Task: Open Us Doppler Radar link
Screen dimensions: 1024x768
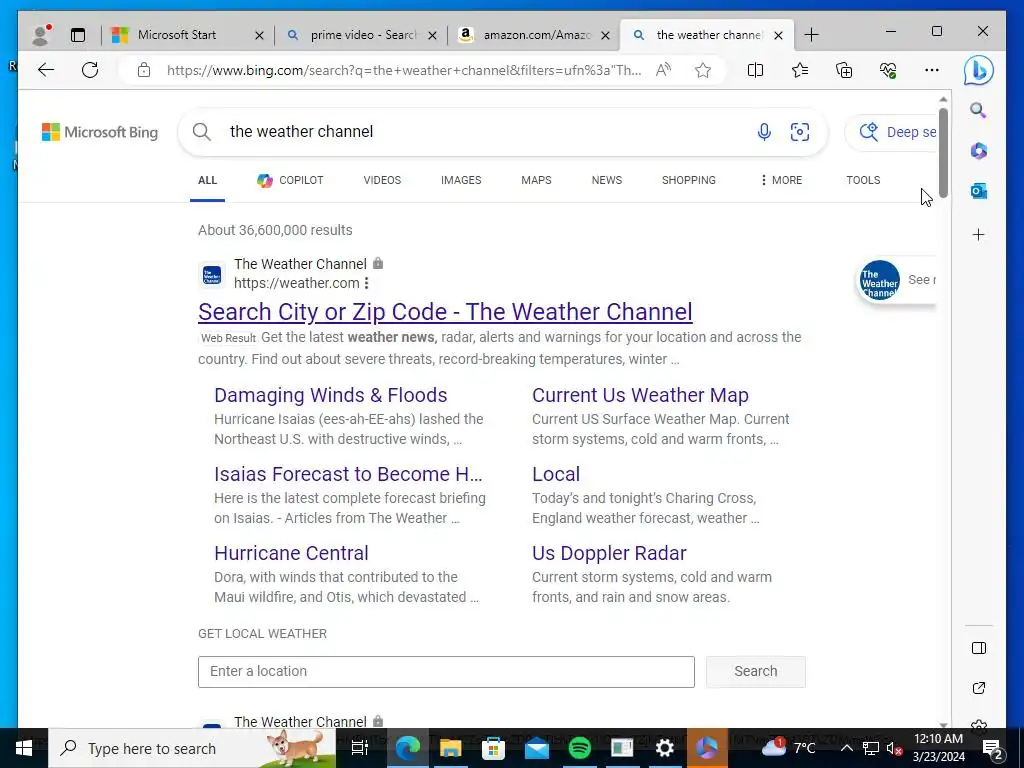Action: (x=609, y=553)
